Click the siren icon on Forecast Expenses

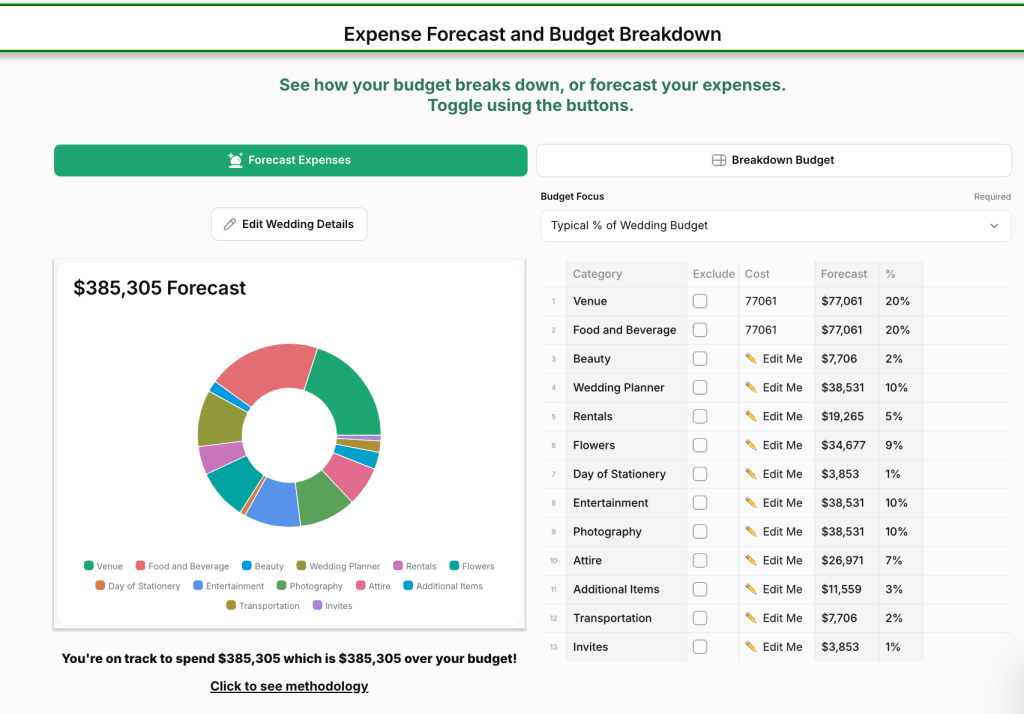coord(235,160)
